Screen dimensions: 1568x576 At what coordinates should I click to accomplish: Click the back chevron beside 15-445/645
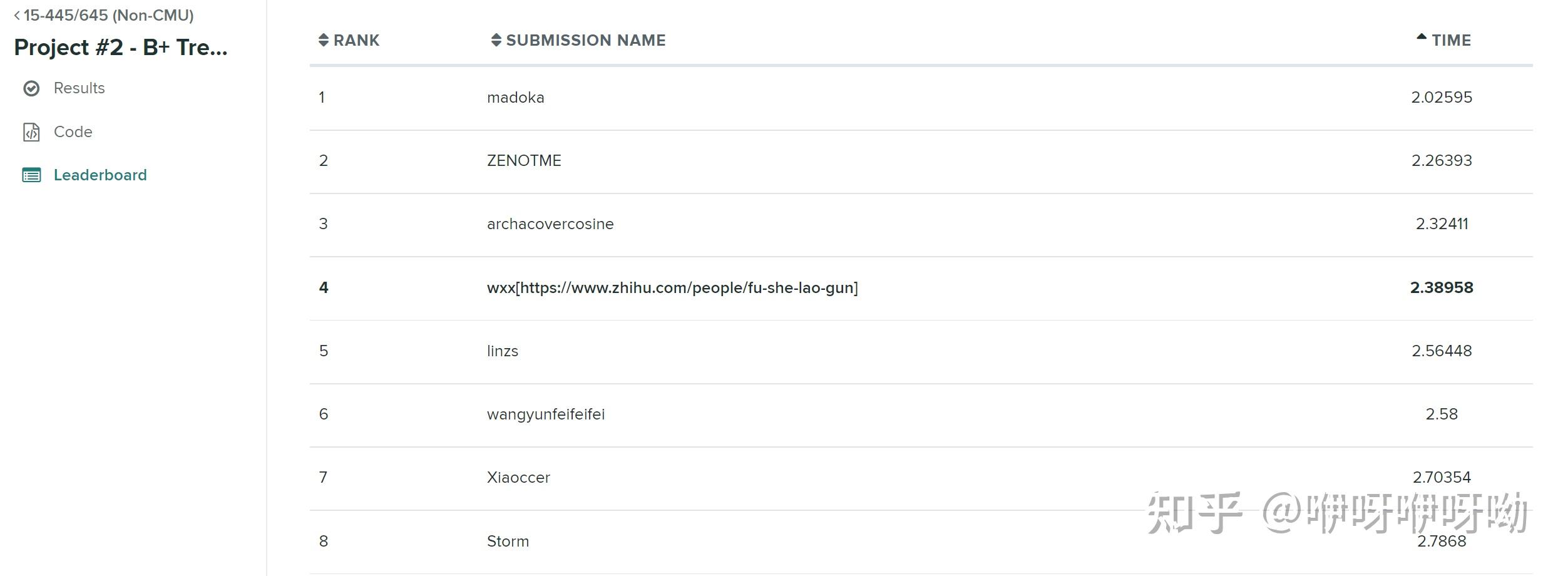click(17, 16)
